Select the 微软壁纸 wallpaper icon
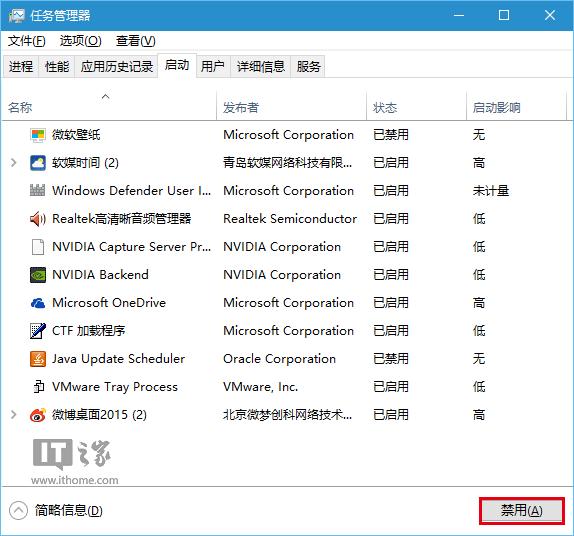 tap(38, 135)
